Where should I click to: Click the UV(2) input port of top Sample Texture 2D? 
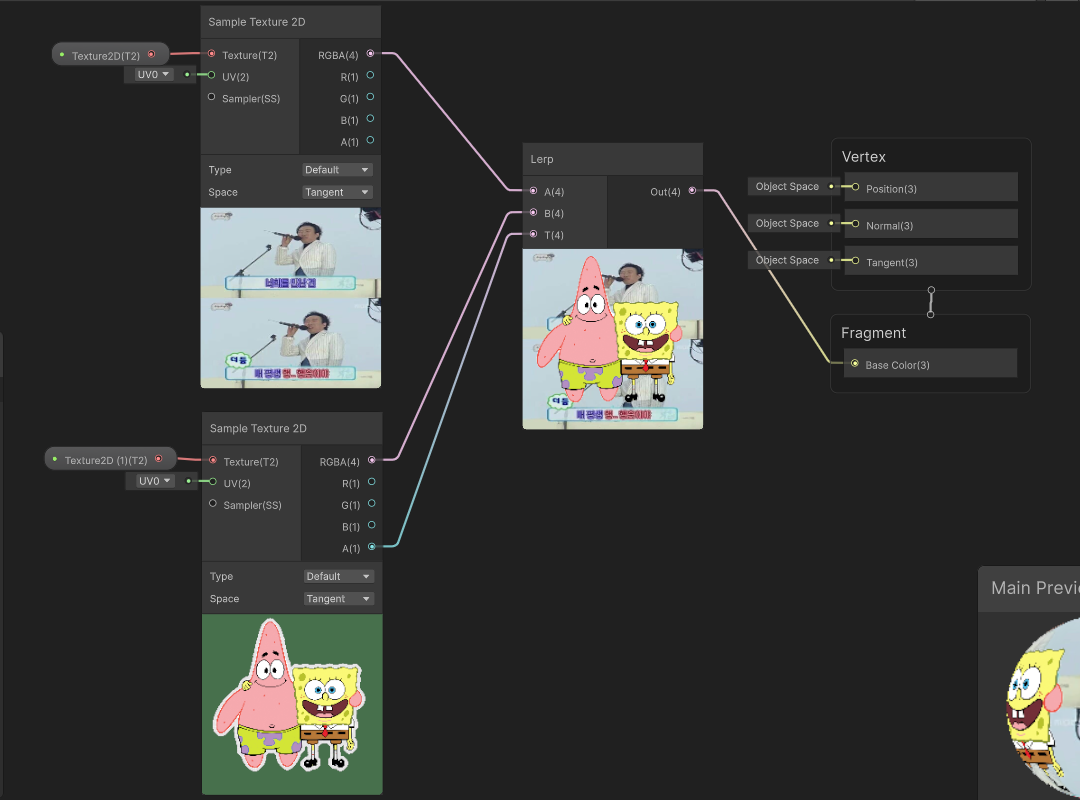211,75
